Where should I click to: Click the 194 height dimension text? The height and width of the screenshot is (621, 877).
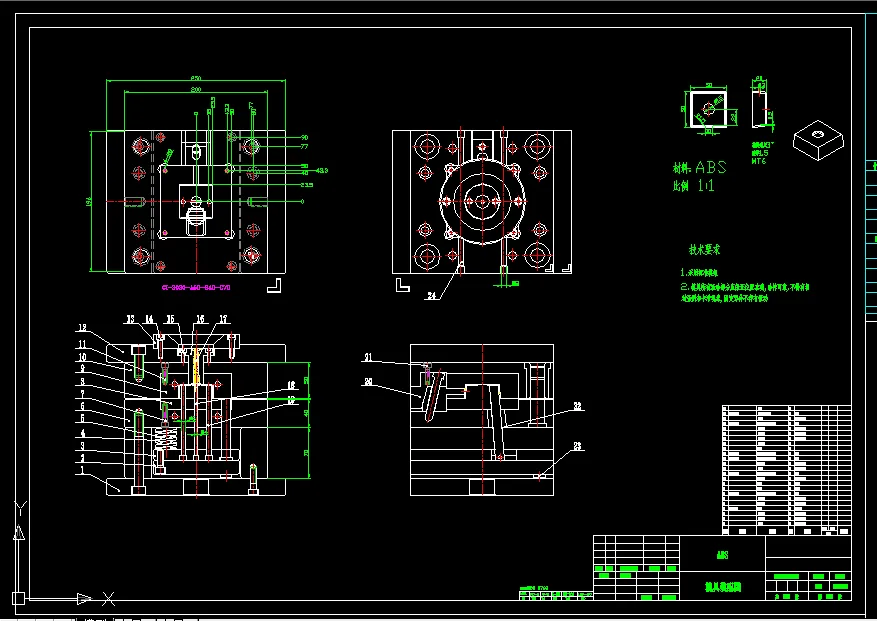pos(88,201)
